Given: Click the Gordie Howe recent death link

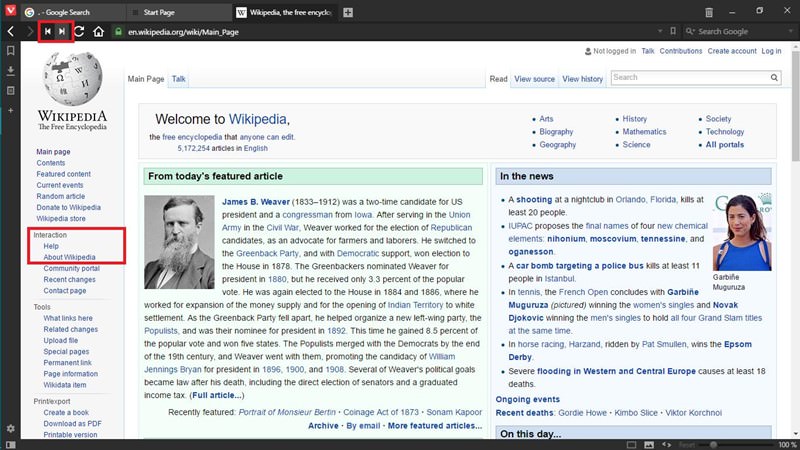Looking at the screenshot, I should [x=582, y=413].
